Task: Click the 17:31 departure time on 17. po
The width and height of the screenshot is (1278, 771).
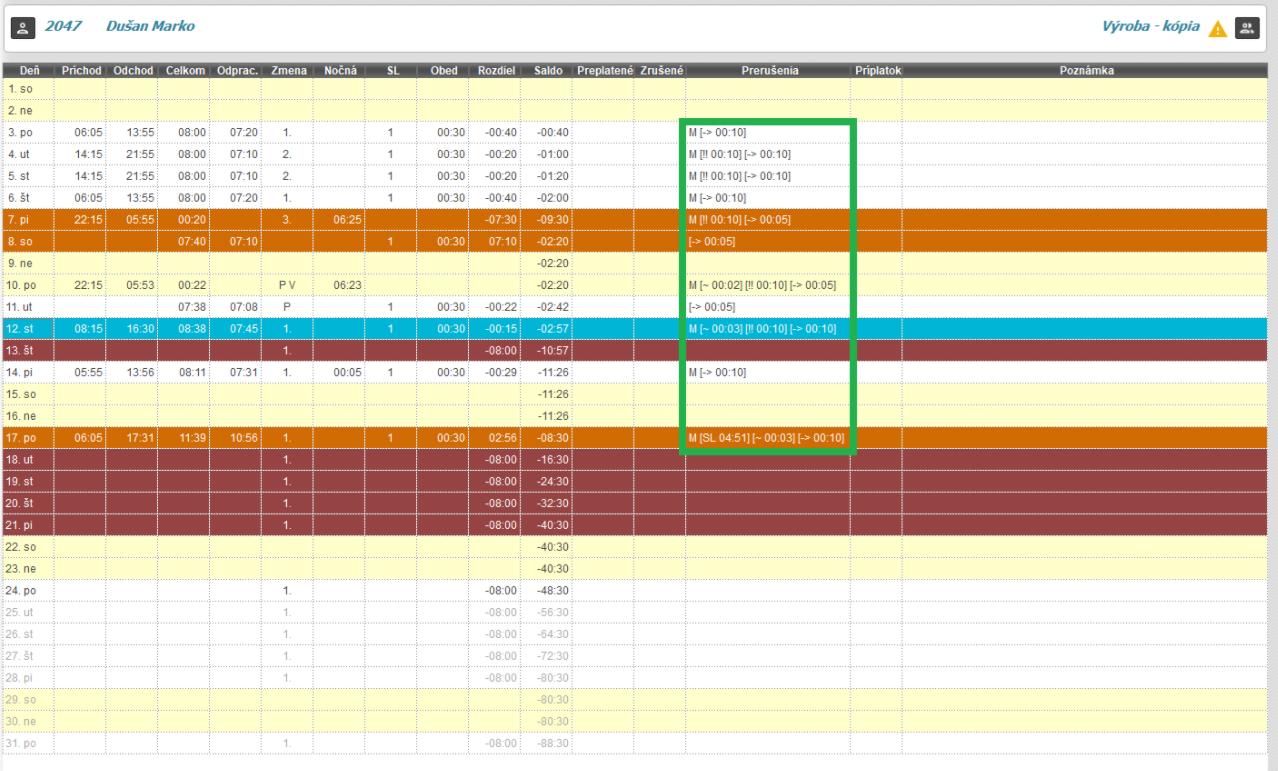Action: pyautogui.click(x=134, y=438)
